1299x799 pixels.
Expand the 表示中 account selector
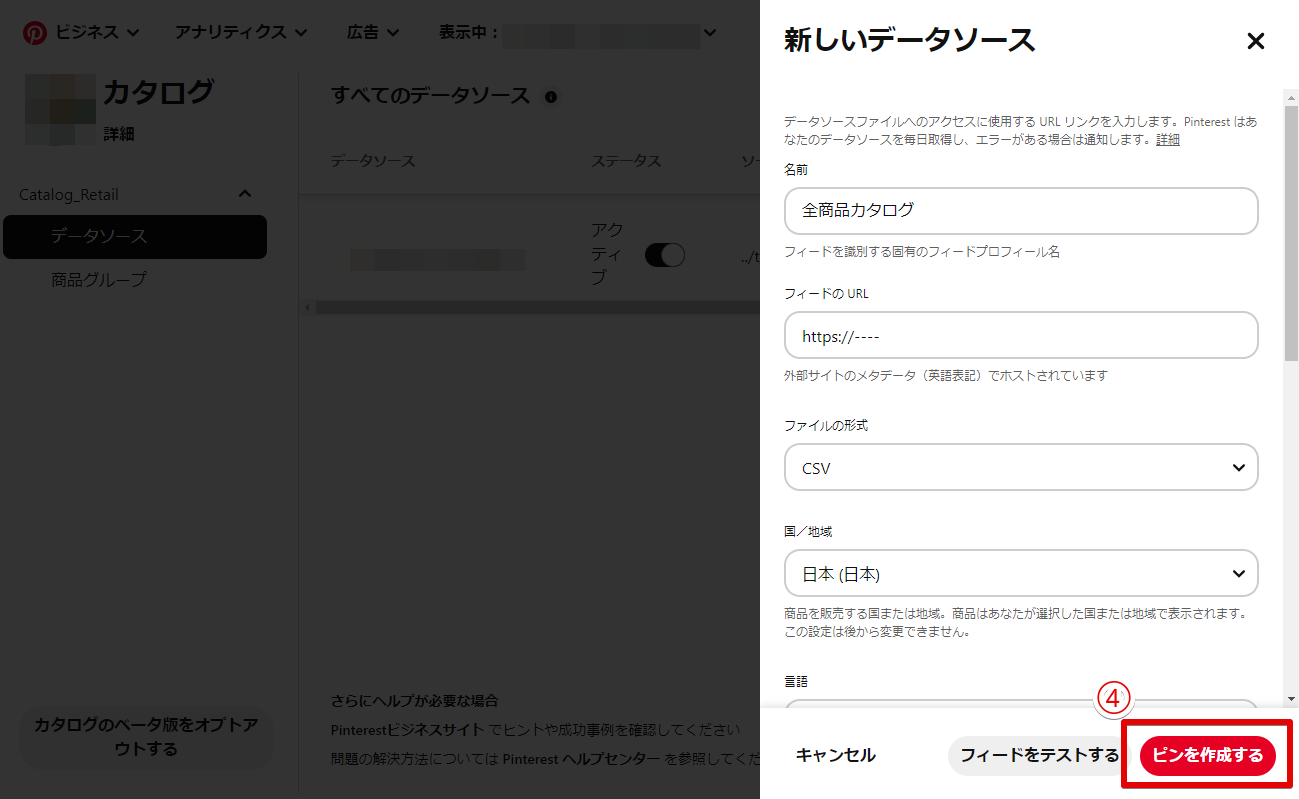(709, 32)
